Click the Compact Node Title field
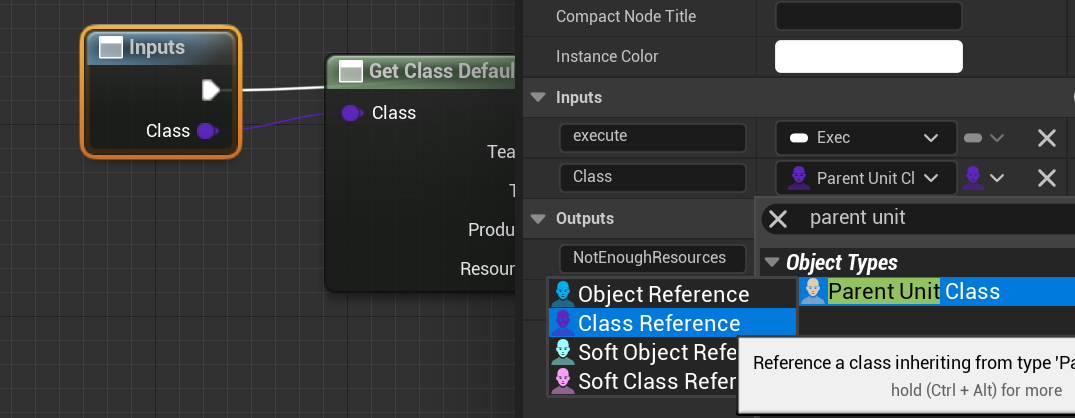 tap(868, 16)
